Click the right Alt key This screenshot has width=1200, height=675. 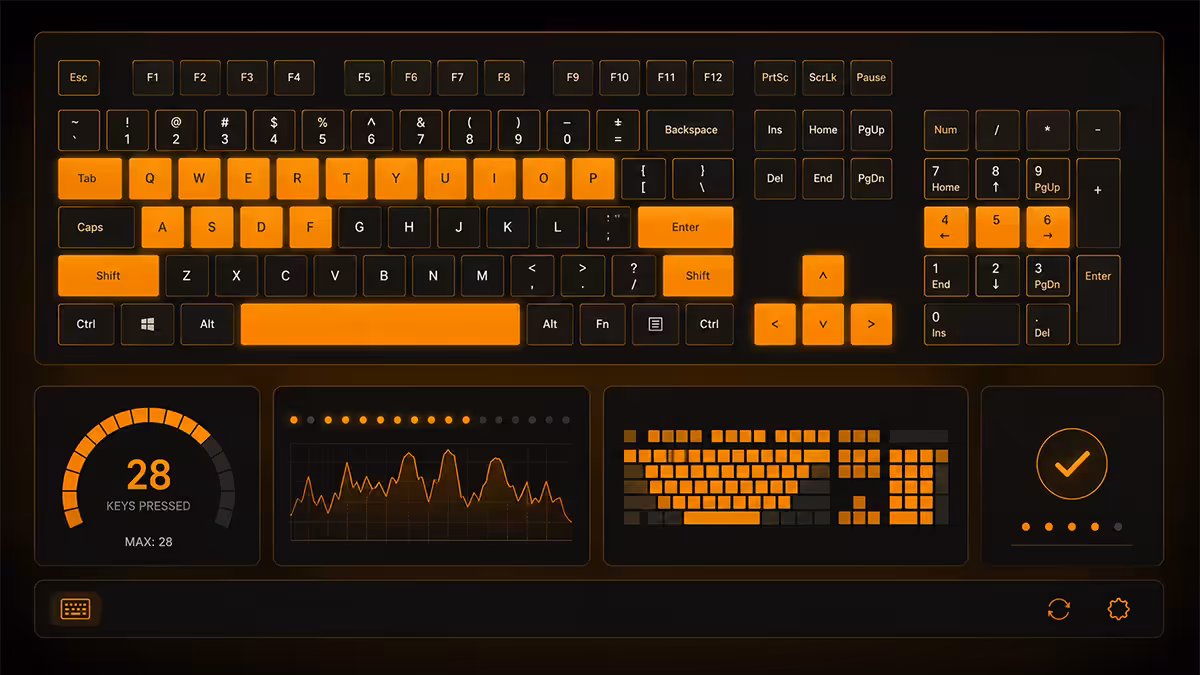tap(550, 324)
